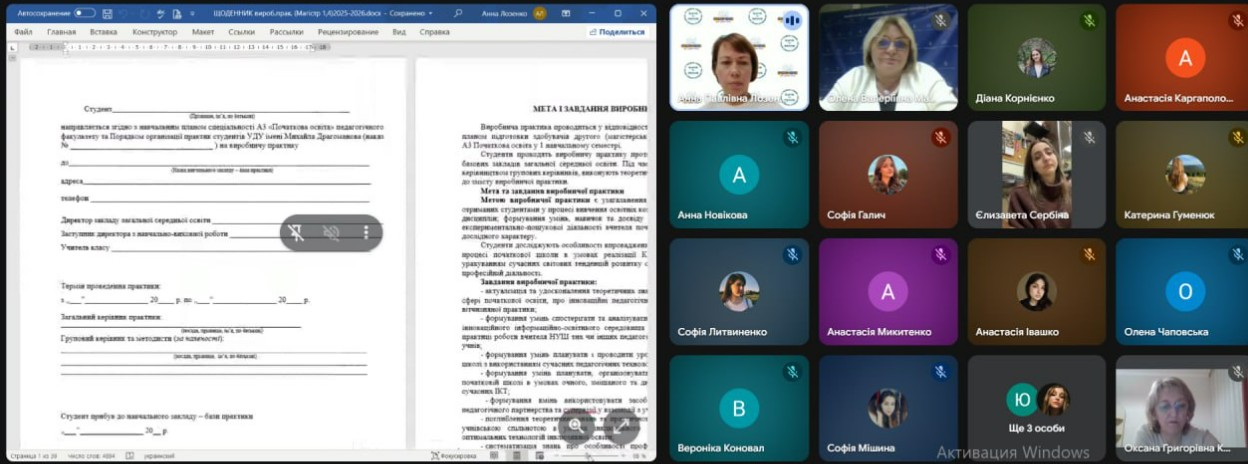Expand presentation to fullscreen with arrows icon
1248x464 pixels.
[x=620, y=424]
